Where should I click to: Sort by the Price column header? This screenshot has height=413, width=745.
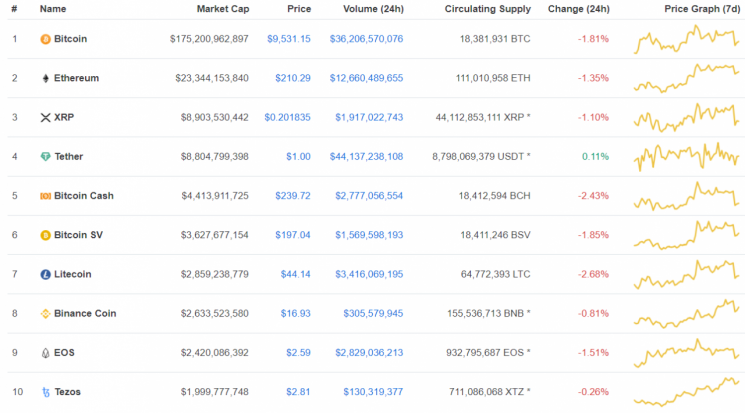pyautogui.click(x=299, y=9)
